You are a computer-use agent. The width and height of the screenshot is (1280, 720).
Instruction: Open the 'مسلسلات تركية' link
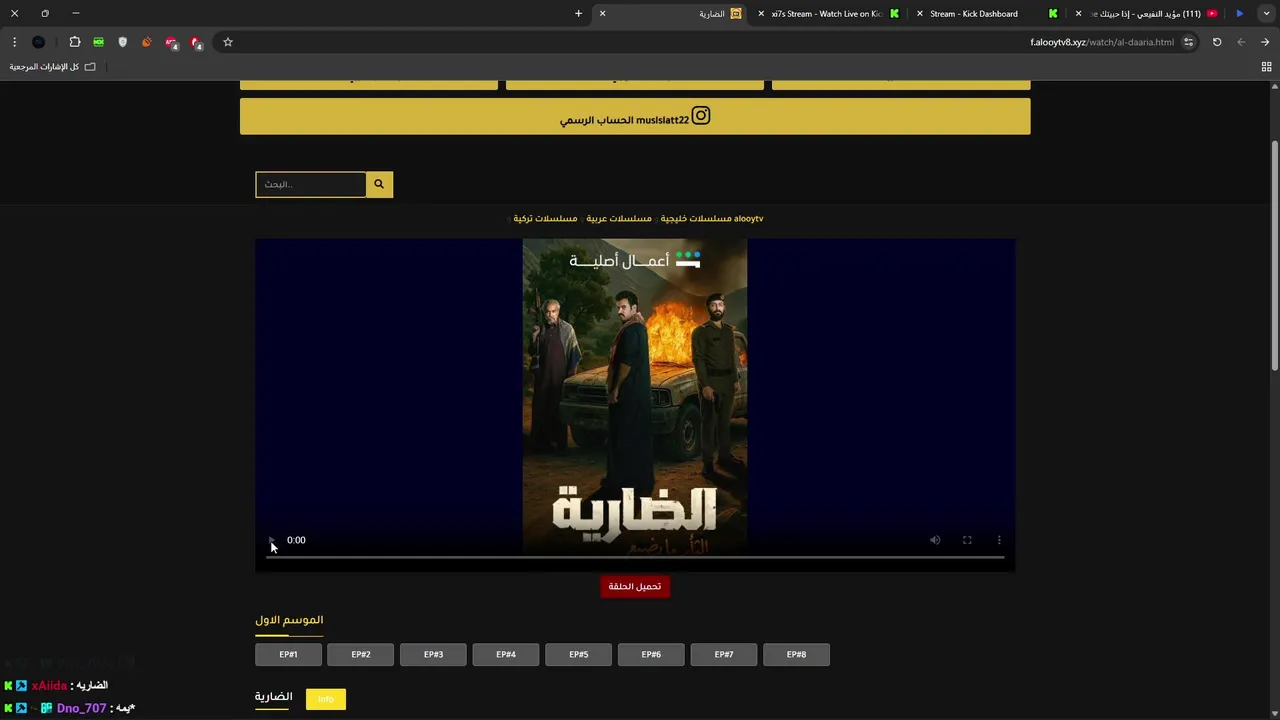click(545, 218)
